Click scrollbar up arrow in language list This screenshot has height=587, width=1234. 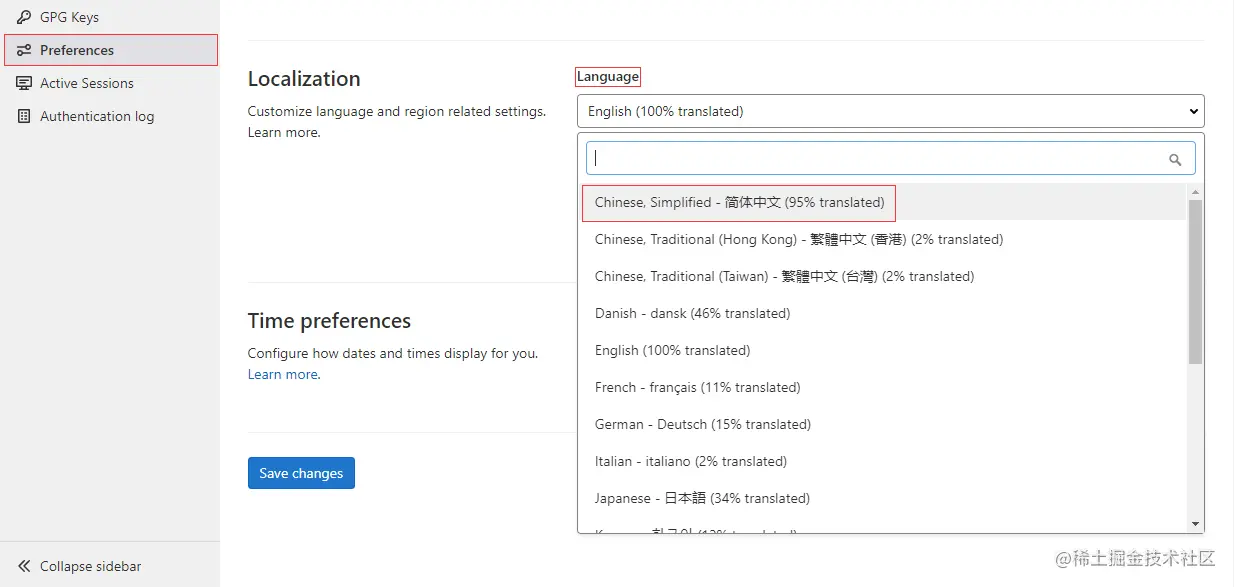tap(1195, 191)
